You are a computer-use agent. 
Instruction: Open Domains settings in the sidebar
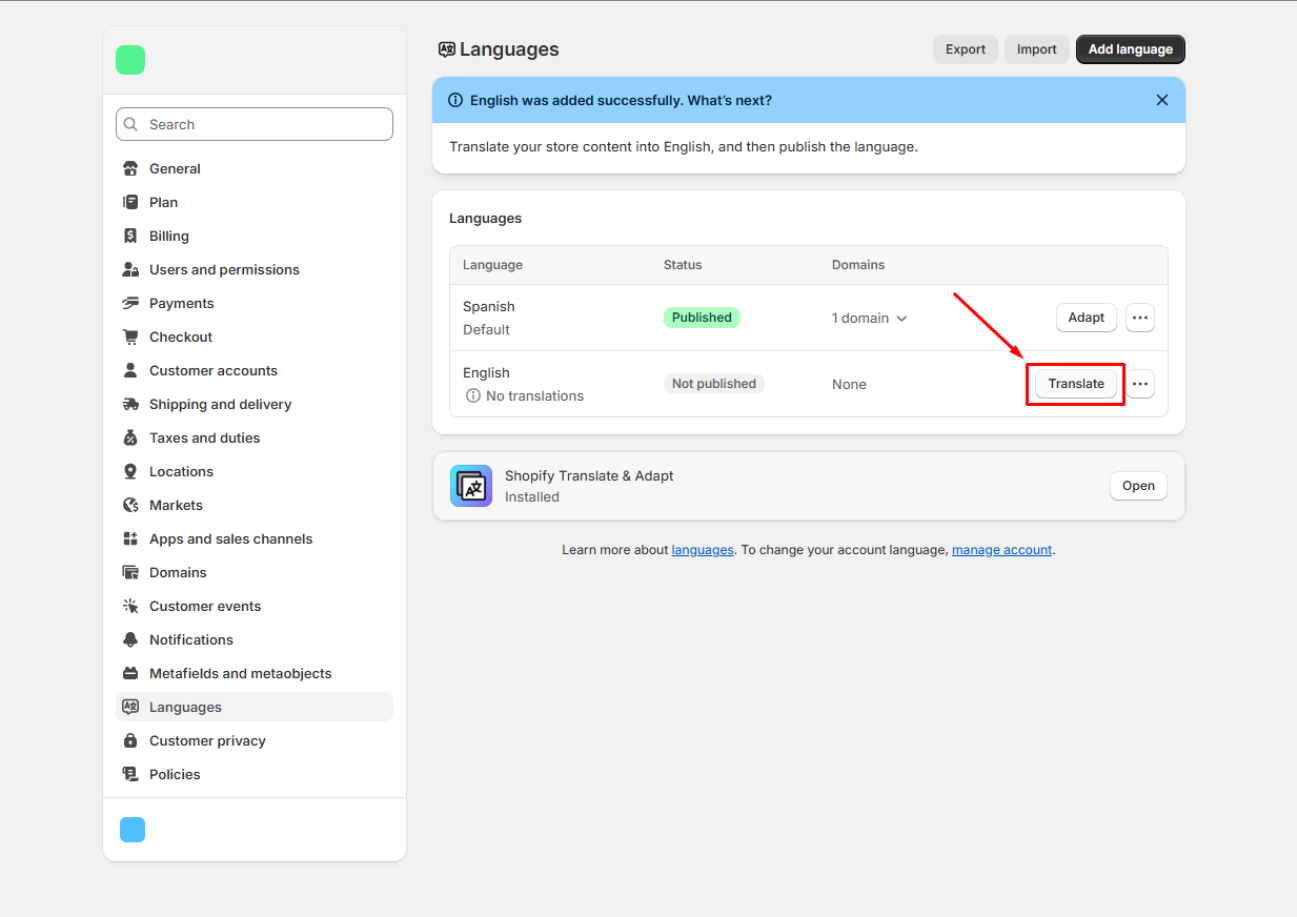[x=177, y=573]
